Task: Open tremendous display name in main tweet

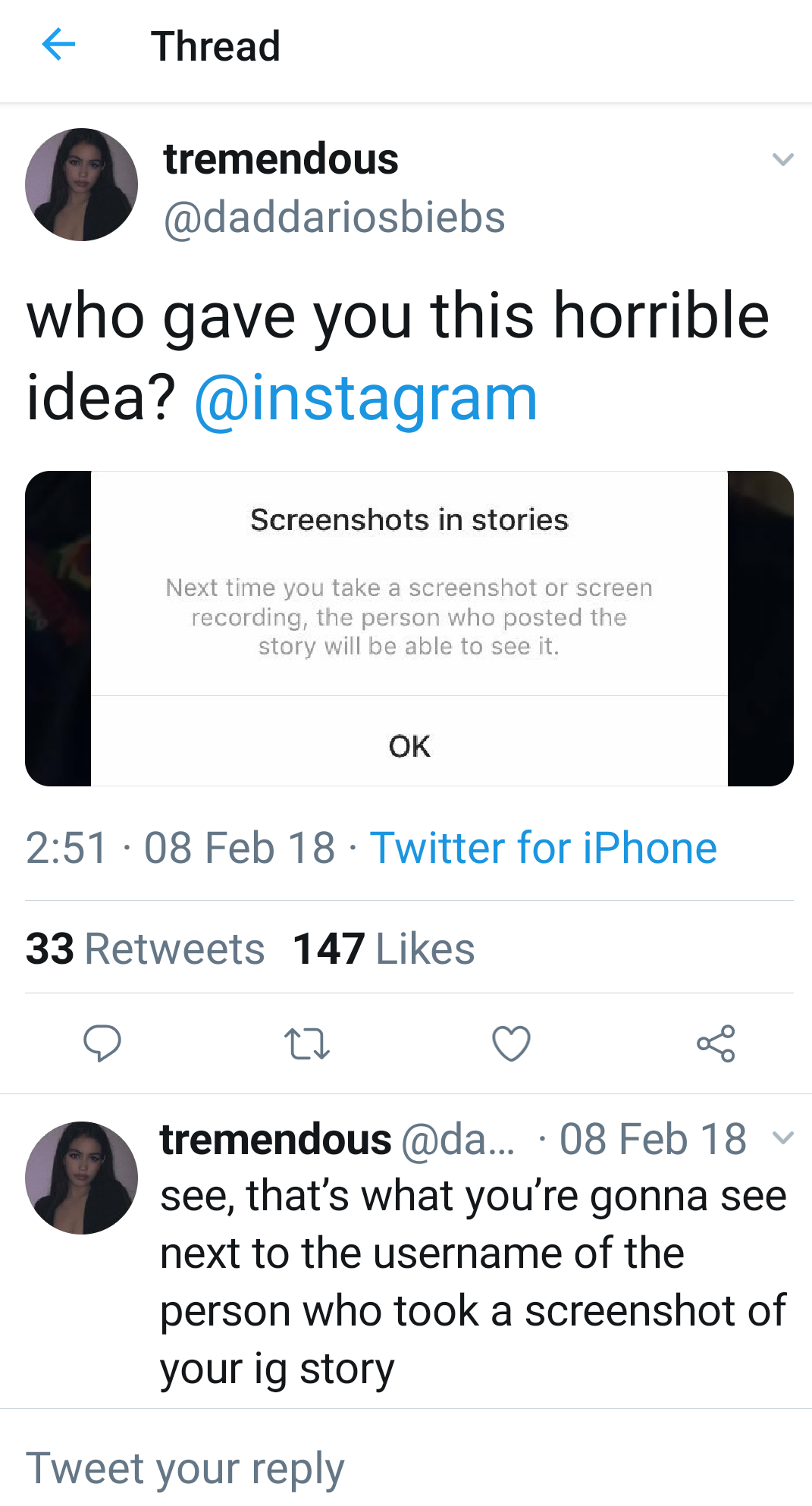Action: coord(281,159)
